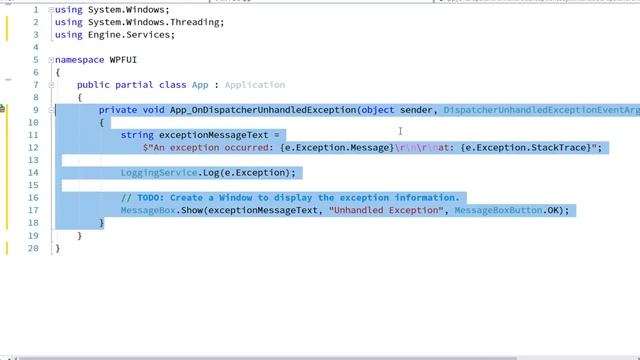
Task: Collapse the App_OnDispatcherUnhandledException method block
Action: point(51,110)
